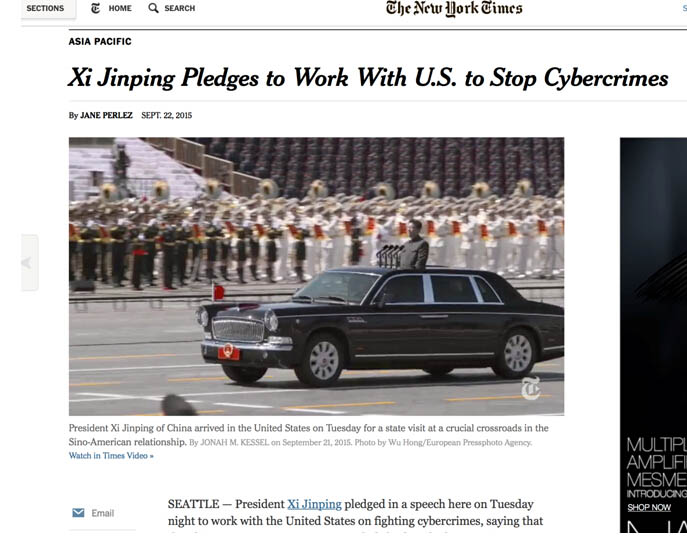Click the black advertisement banner
The width and height of the screenshot is (687, 536).
click(653, 335)
